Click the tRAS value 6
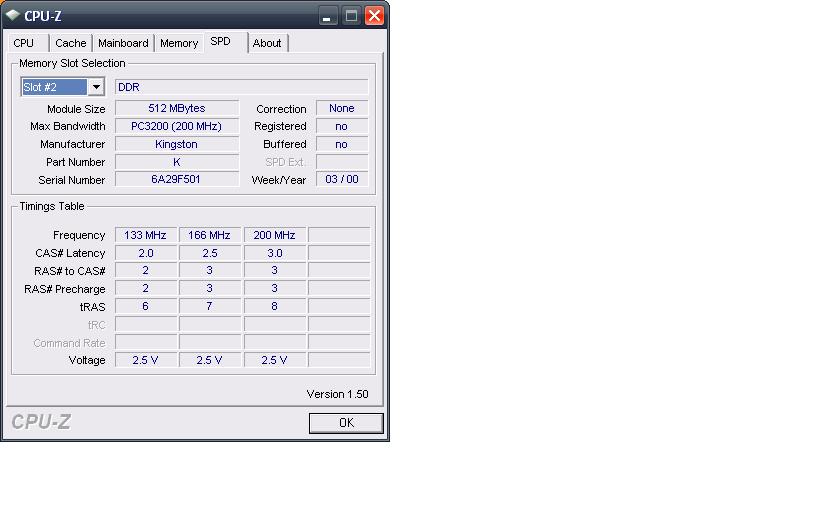 pyautogui.click(x=146, y=306)
